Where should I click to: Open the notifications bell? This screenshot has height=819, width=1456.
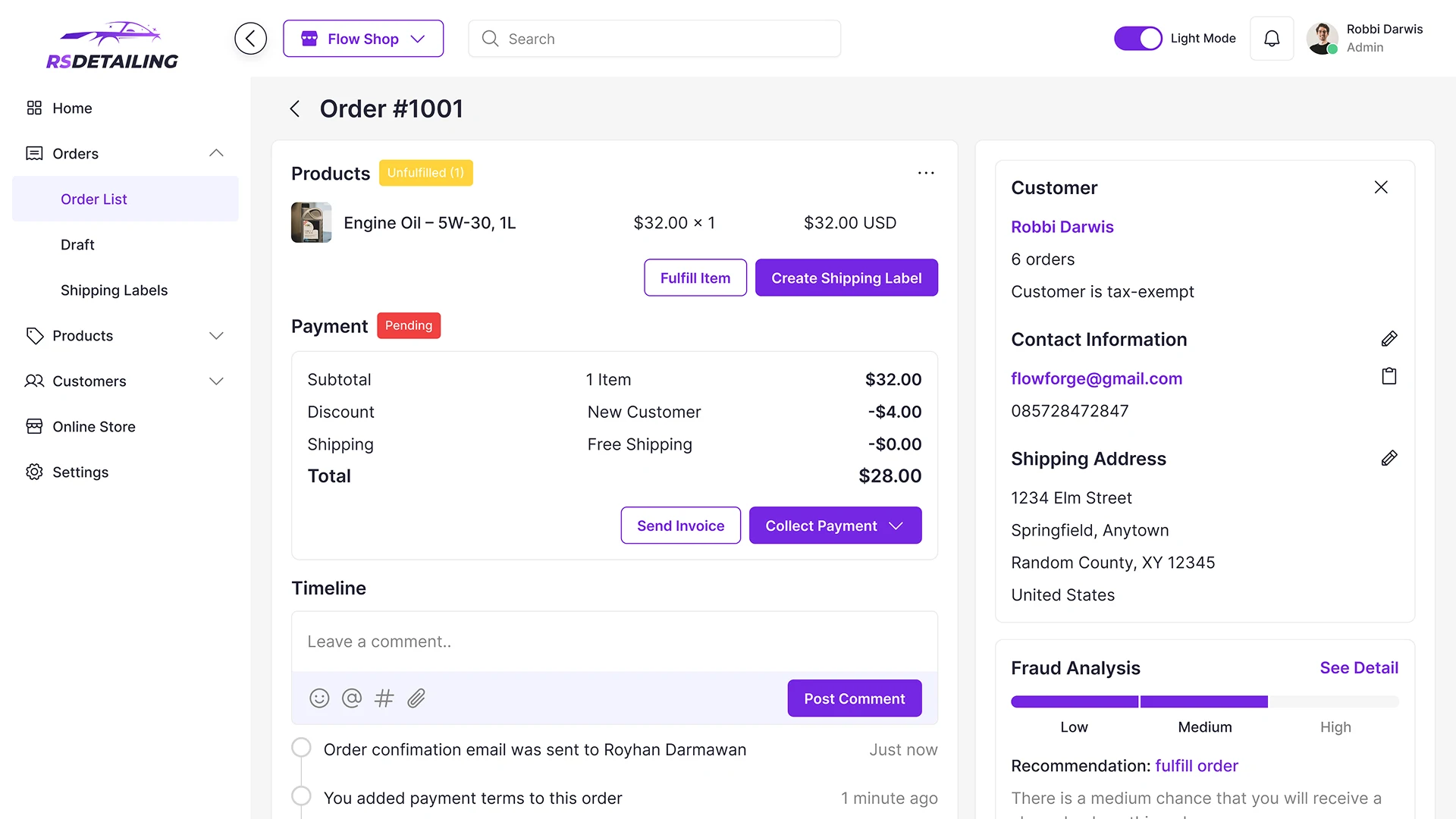tap(1272, 38)
